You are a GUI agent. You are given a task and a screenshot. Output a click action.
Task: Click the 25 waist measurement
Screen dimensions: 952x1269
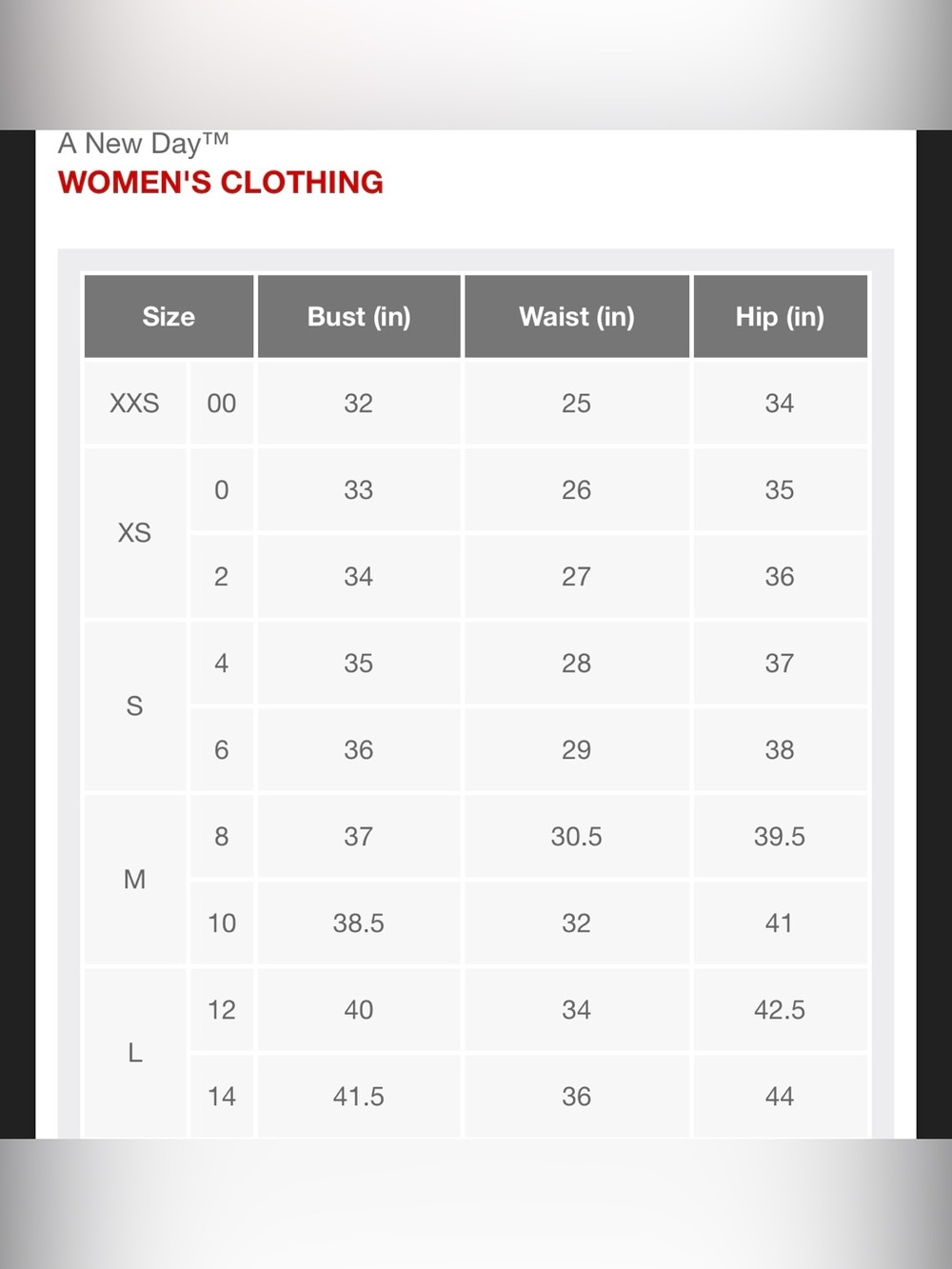577,403
